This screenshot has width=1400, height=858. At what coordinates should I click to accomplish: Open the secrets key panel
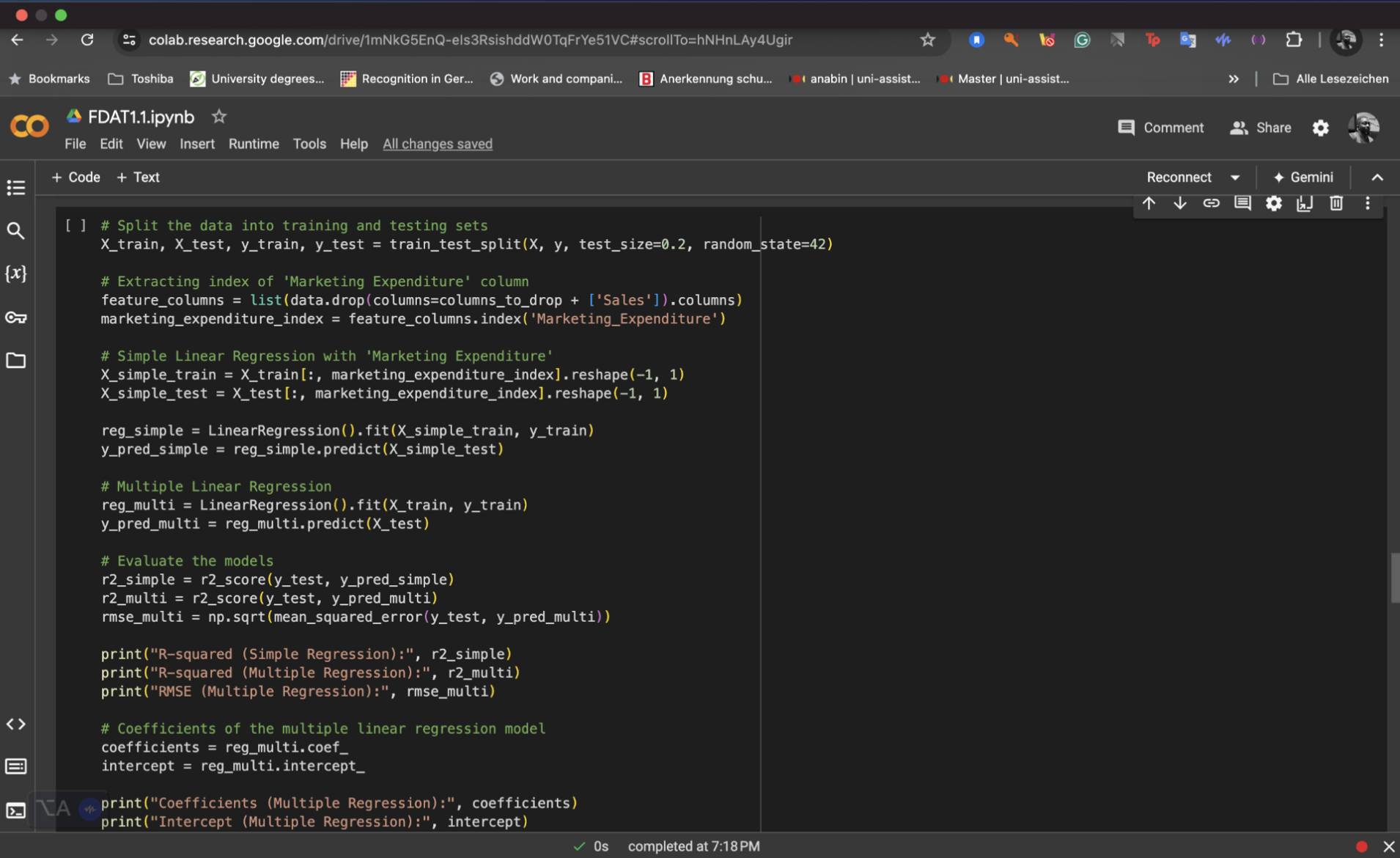(x=16, y=318)
